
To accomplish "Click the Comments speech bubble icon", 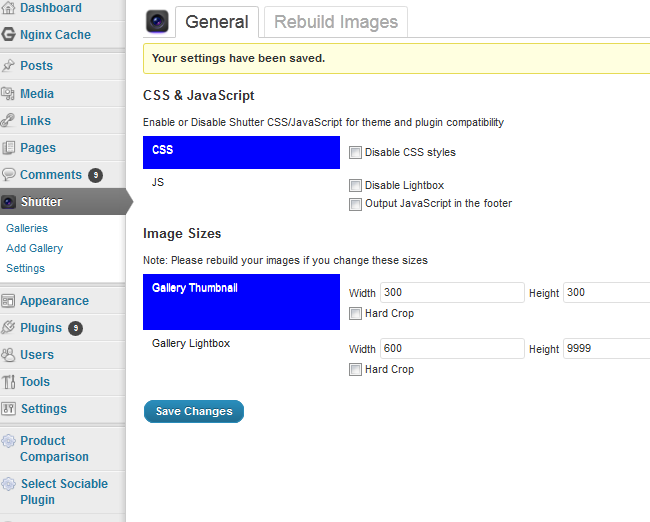I will [x=8, y=174].
